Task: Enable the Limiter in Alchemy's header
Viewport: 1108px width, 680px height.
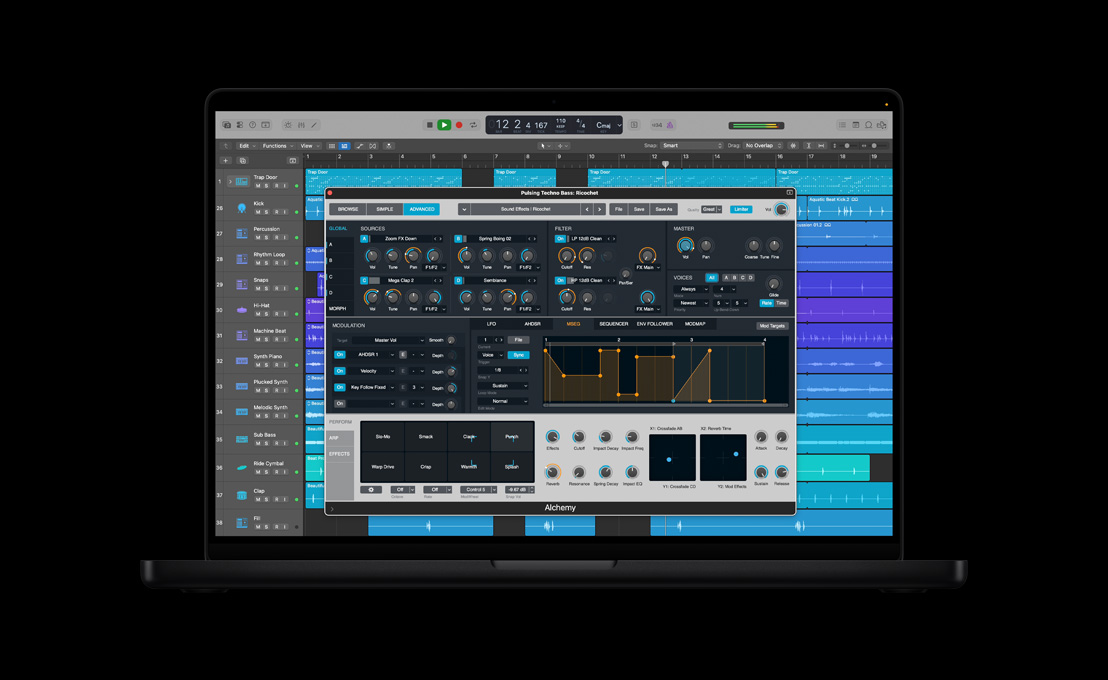Action: [x=741, y=209]
